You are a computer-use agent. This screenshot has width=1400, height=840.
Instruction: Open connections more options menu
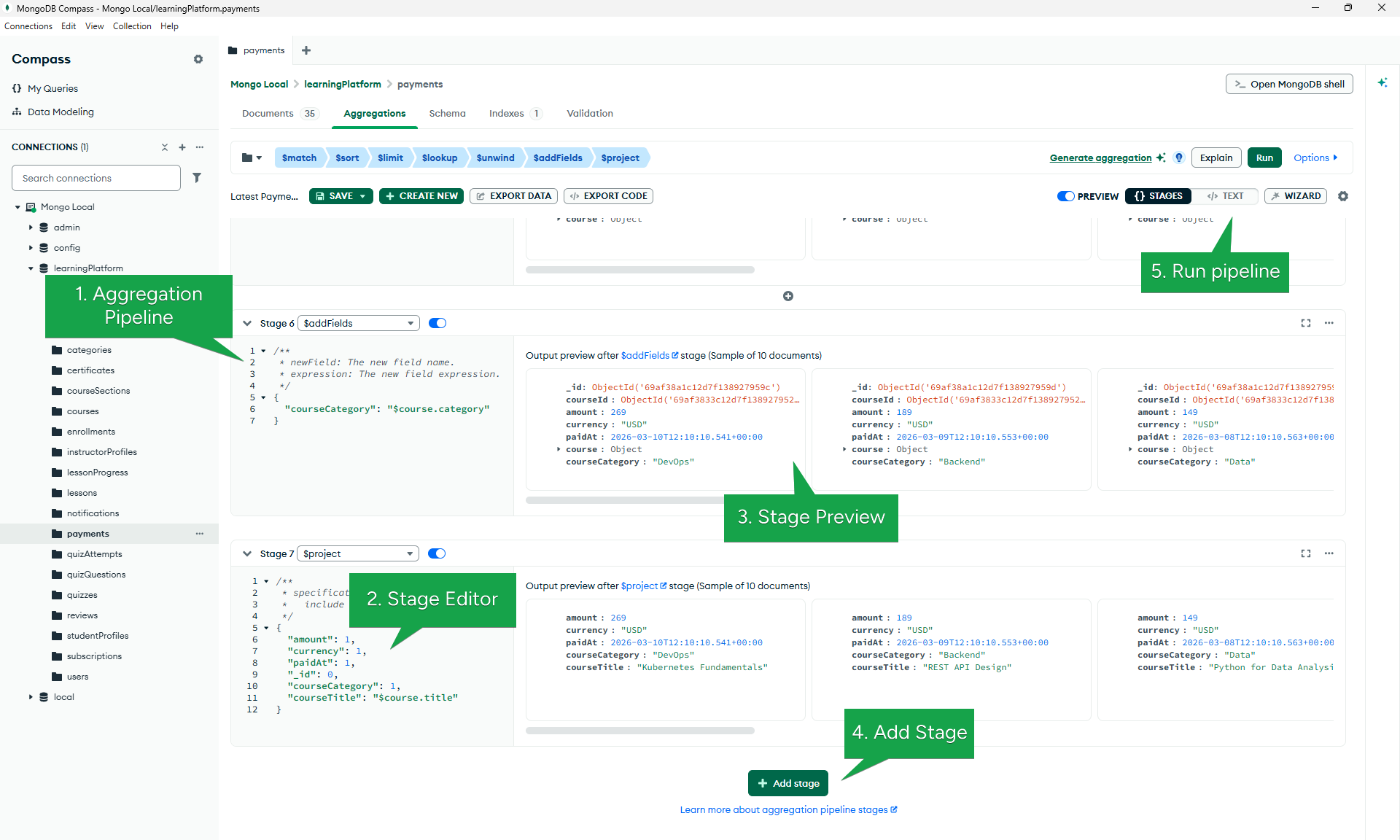(200, 147)
